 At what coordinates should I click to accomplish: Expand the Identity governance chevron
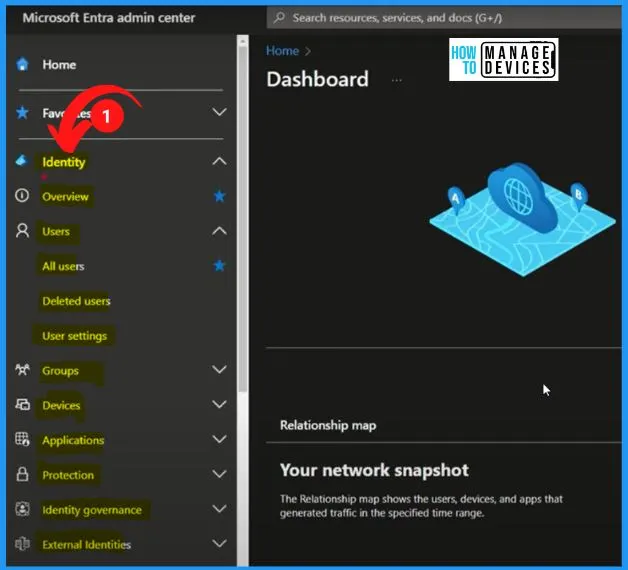219,509
